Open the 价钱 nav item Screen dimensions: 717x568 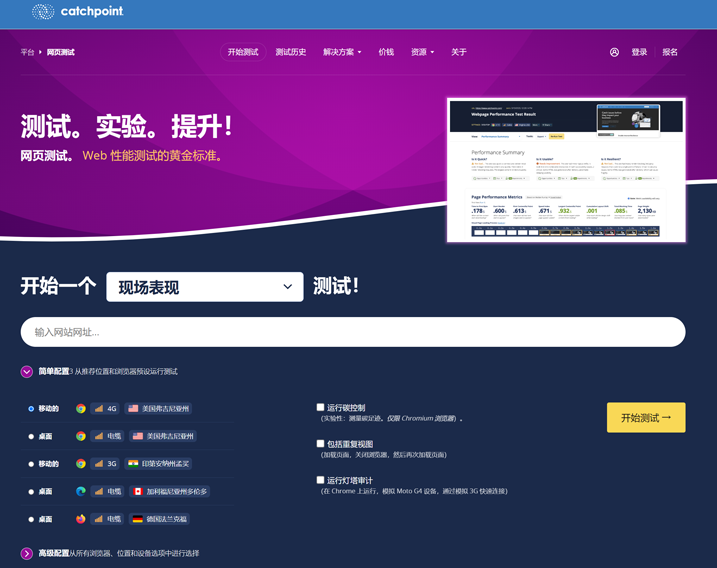point(386,52)
